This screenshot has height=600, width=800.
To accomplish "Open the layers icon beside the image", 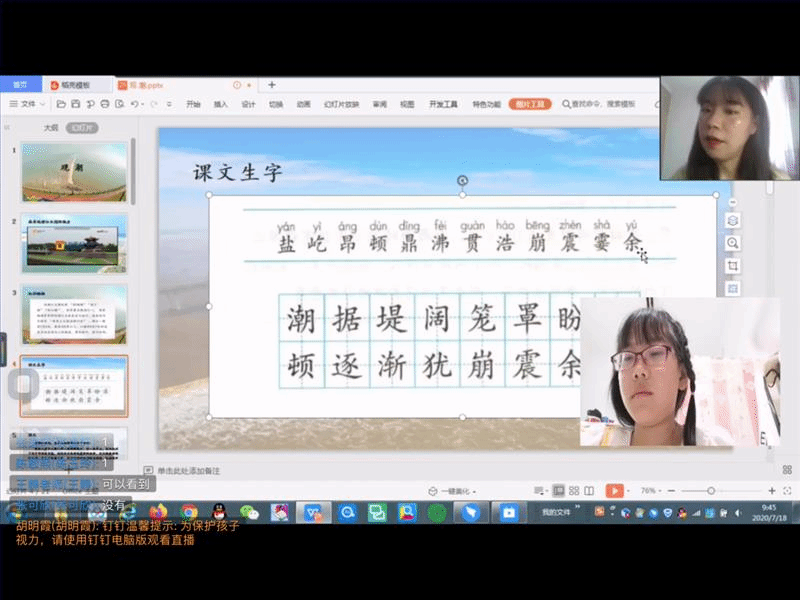I will (733, 220).
